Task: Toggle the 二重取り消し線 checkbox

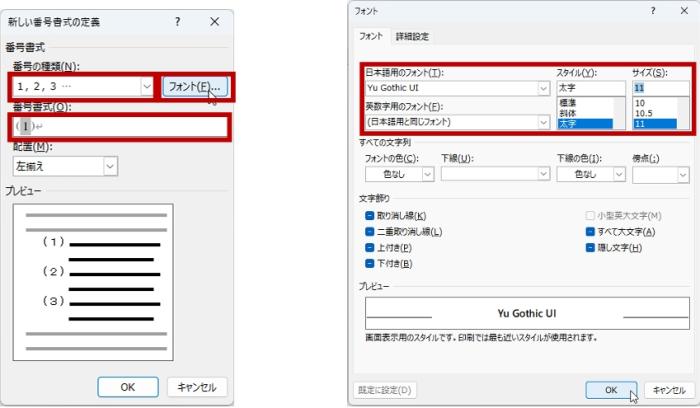Action: [371, 231]
